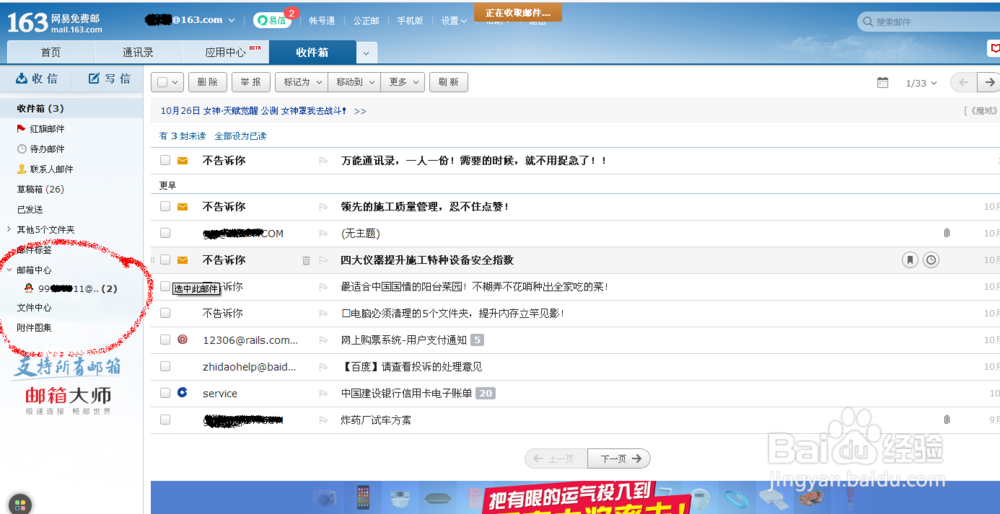Click the 搜索邮件 search field
Screen dimensions: 1000x514
tap(929, 22)
